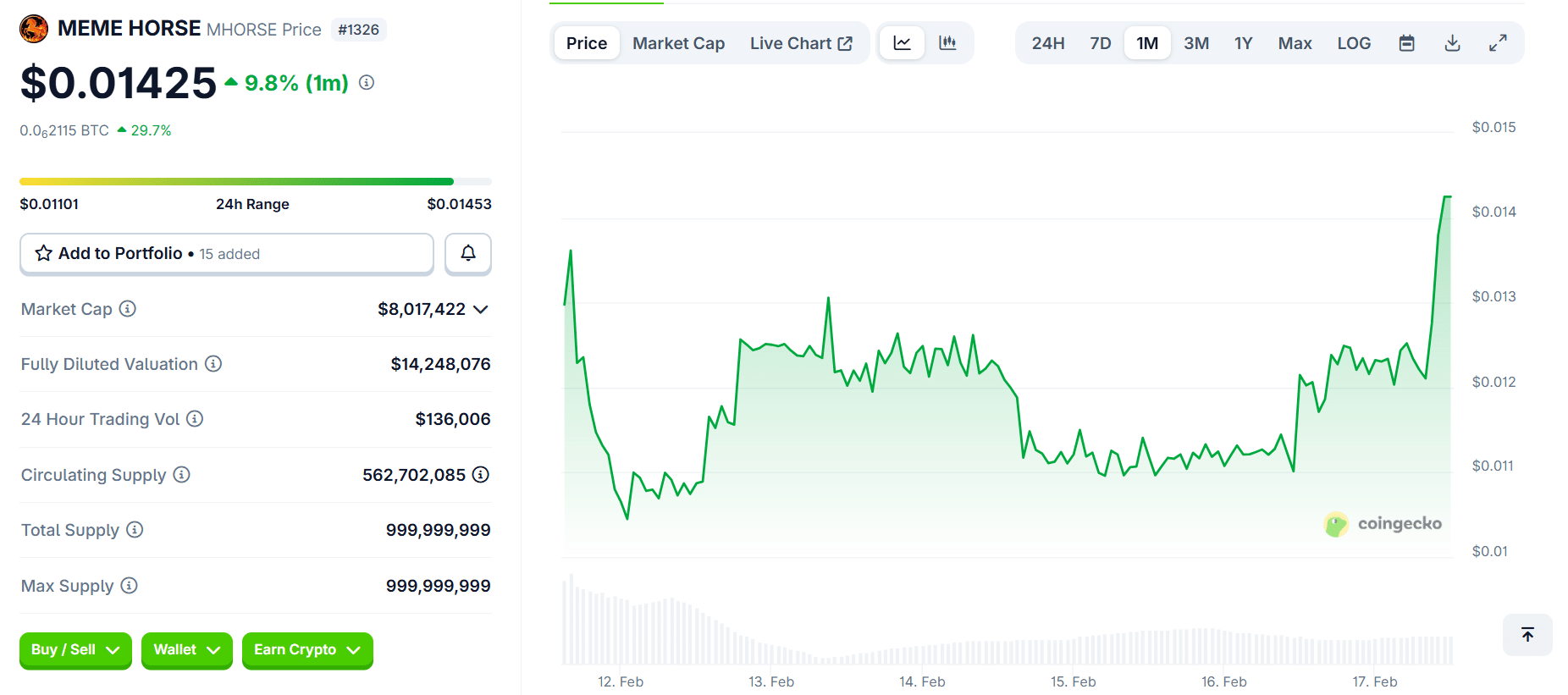The height and width of the screenshot is (695, 1568).
Task: Toggle the LOG scale option
Action: (1353, 43)
